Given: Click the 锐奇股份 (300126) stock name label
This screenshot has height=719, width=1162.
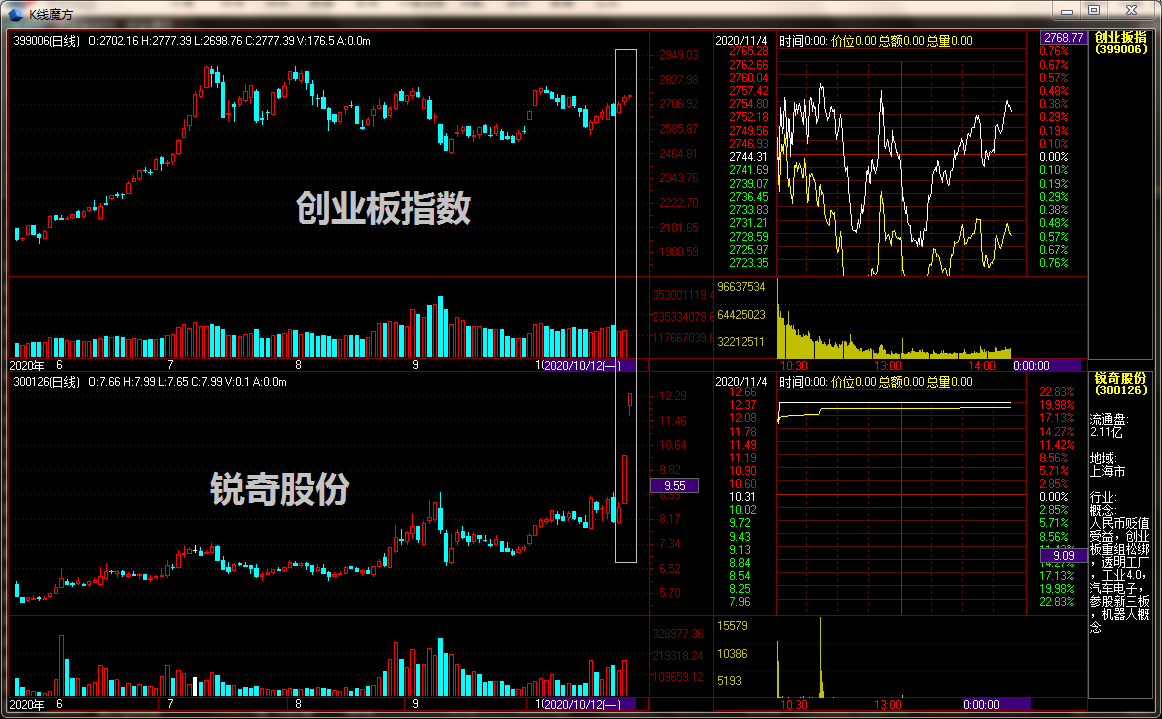Looking at the screenshot, I should pyautogui.click(x=1120, y=383).
